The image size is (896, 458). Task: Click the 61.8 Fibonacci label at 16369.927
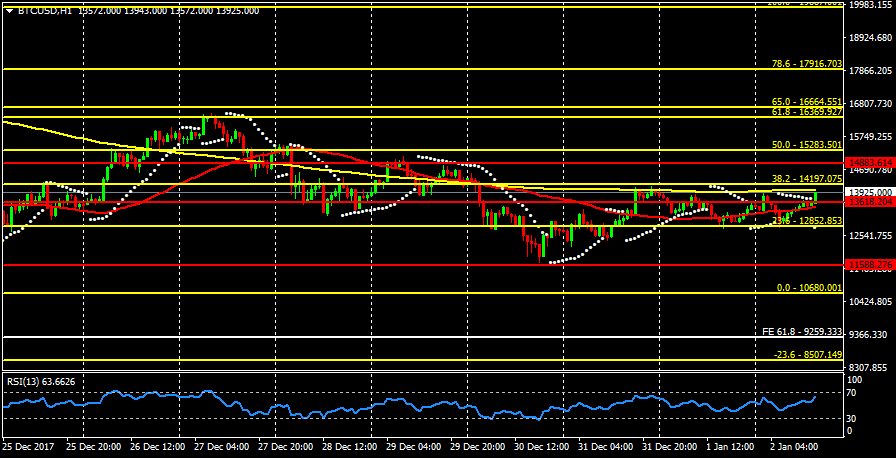click(x=807, y=112)
